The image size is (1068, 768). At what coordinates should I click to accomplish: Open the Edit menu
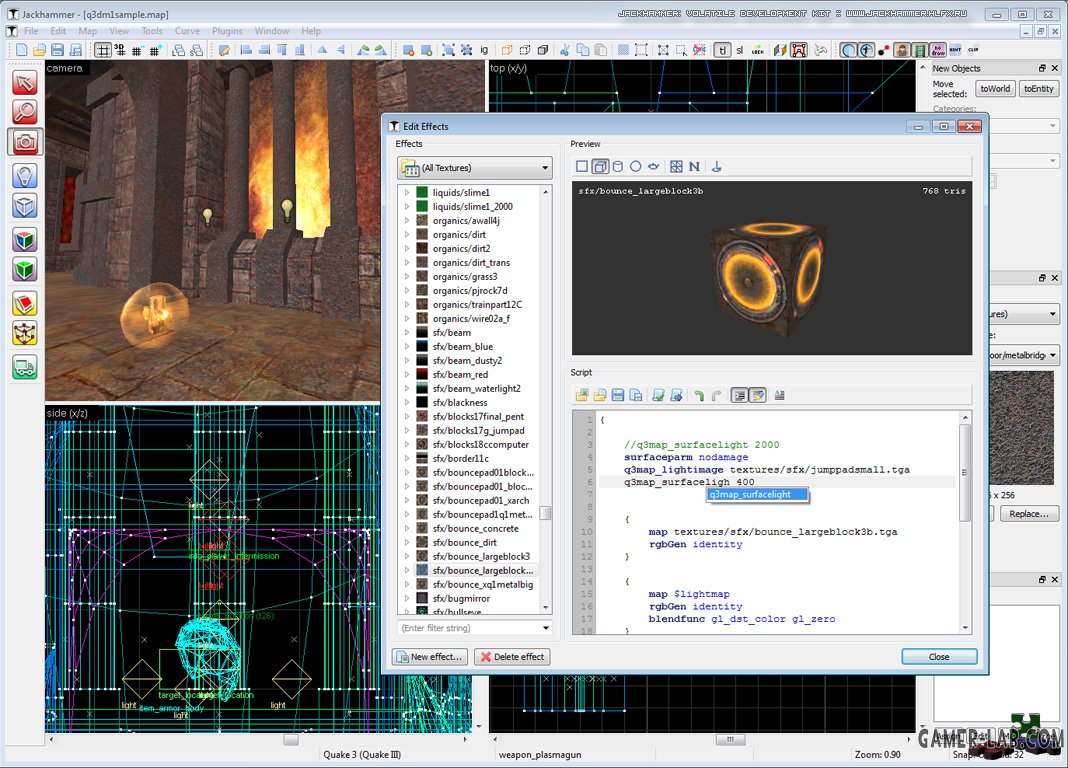click(x=58, y=31)
